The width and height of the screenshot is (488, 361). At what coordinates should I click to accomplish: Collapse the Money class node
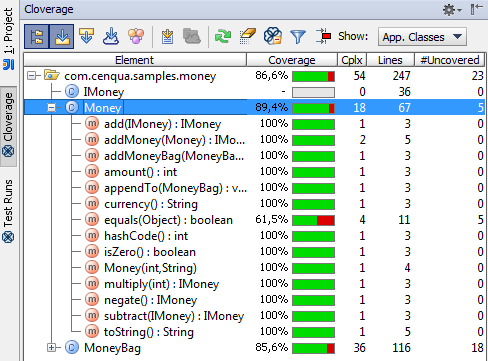pos(51,108)
